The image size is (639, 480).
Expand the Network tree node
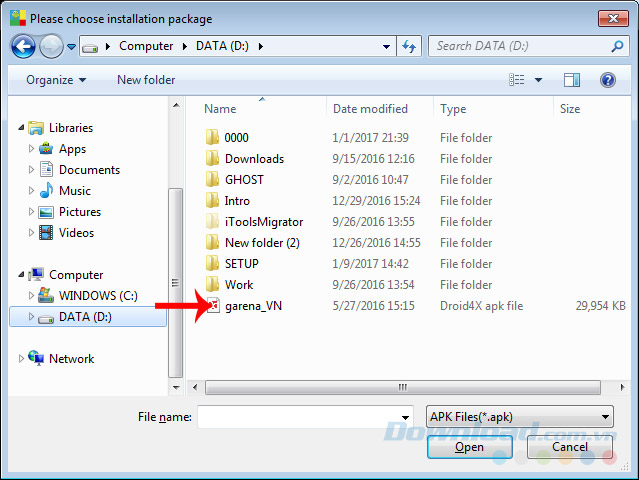tap(22, 359)
